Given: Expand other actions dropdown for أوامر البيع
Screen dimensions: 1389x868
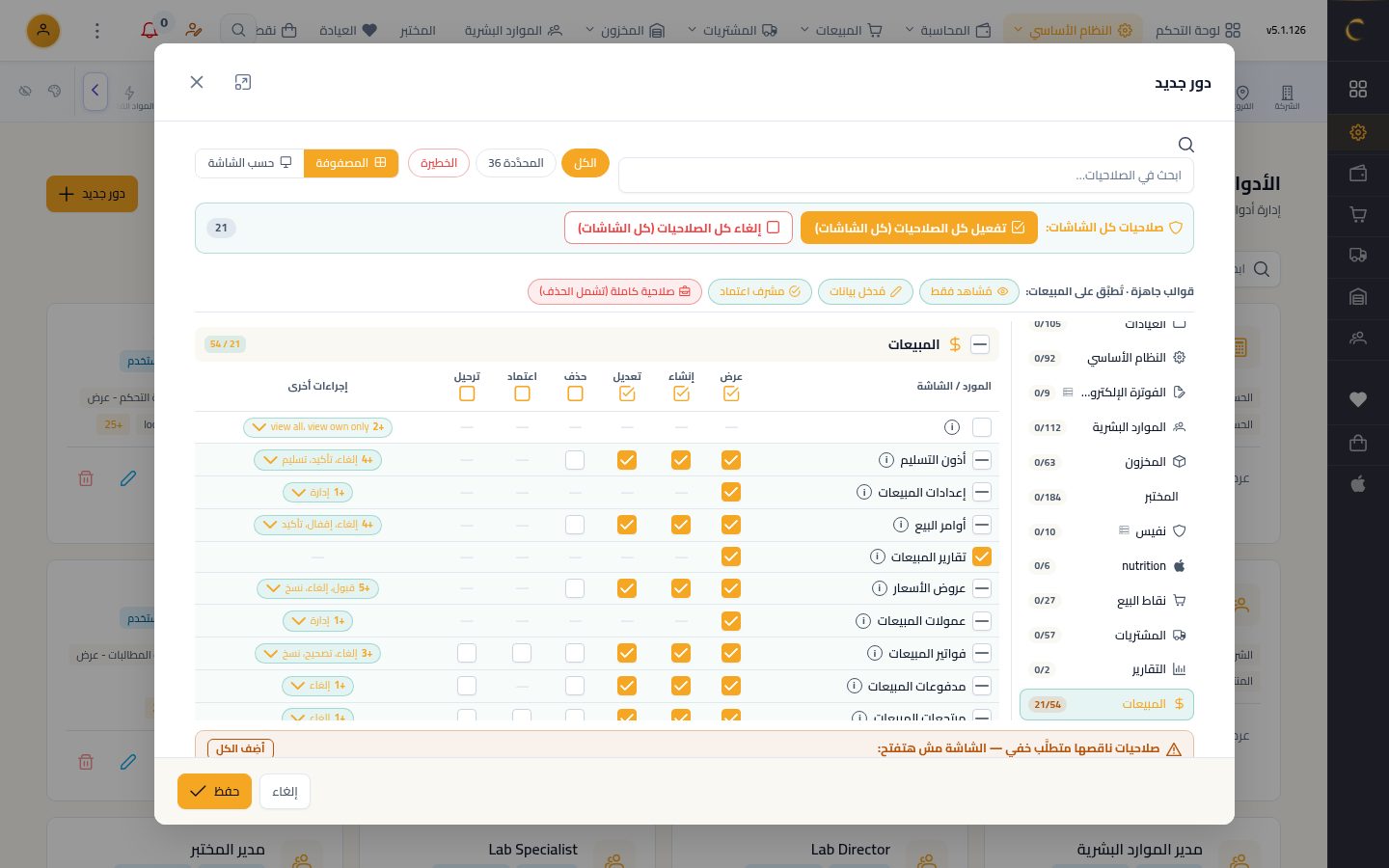Looking at the screenshot, I should coord(317,525).
